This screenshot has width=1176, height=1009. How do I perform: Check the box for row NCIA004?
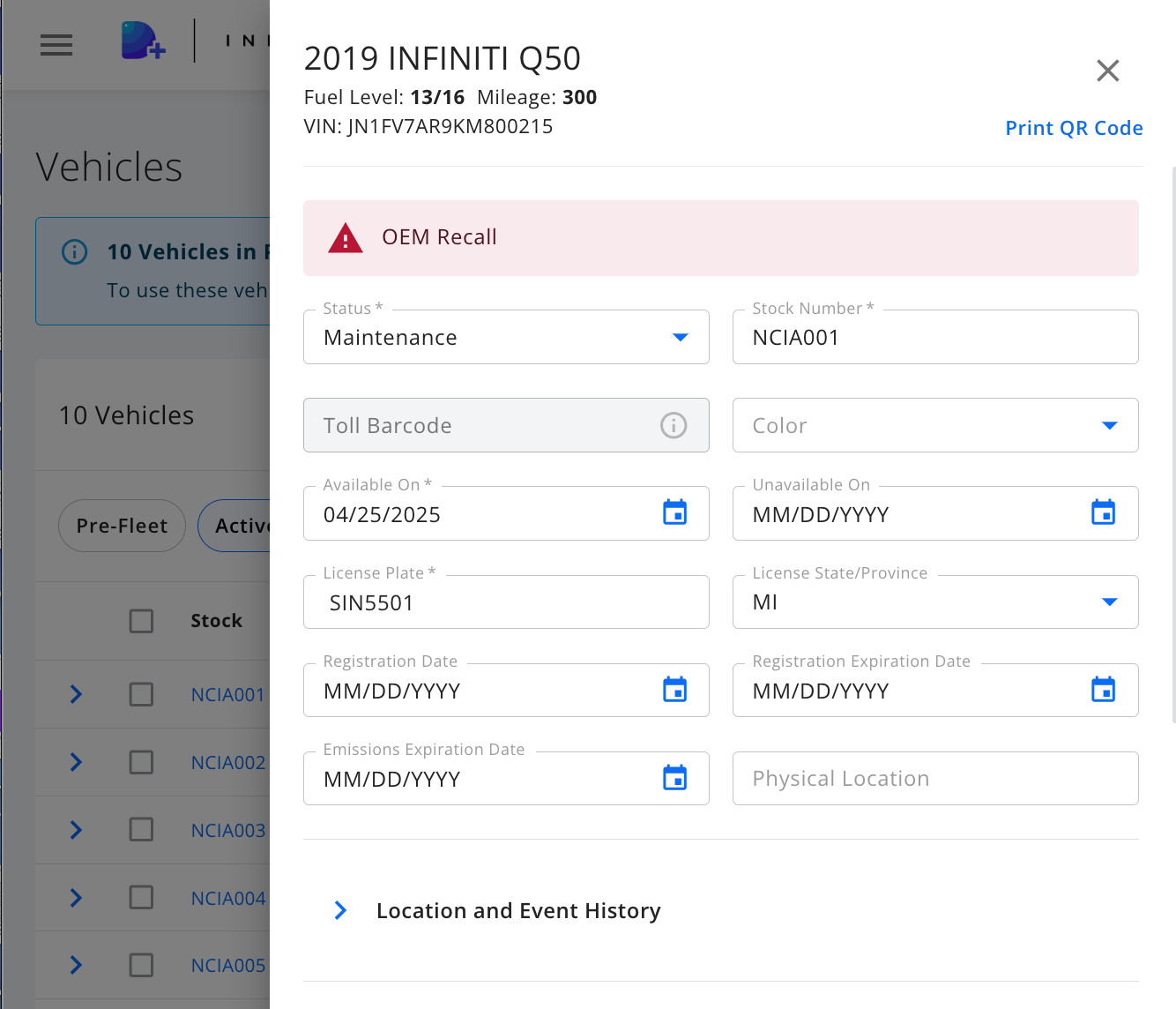coord(141,898)
